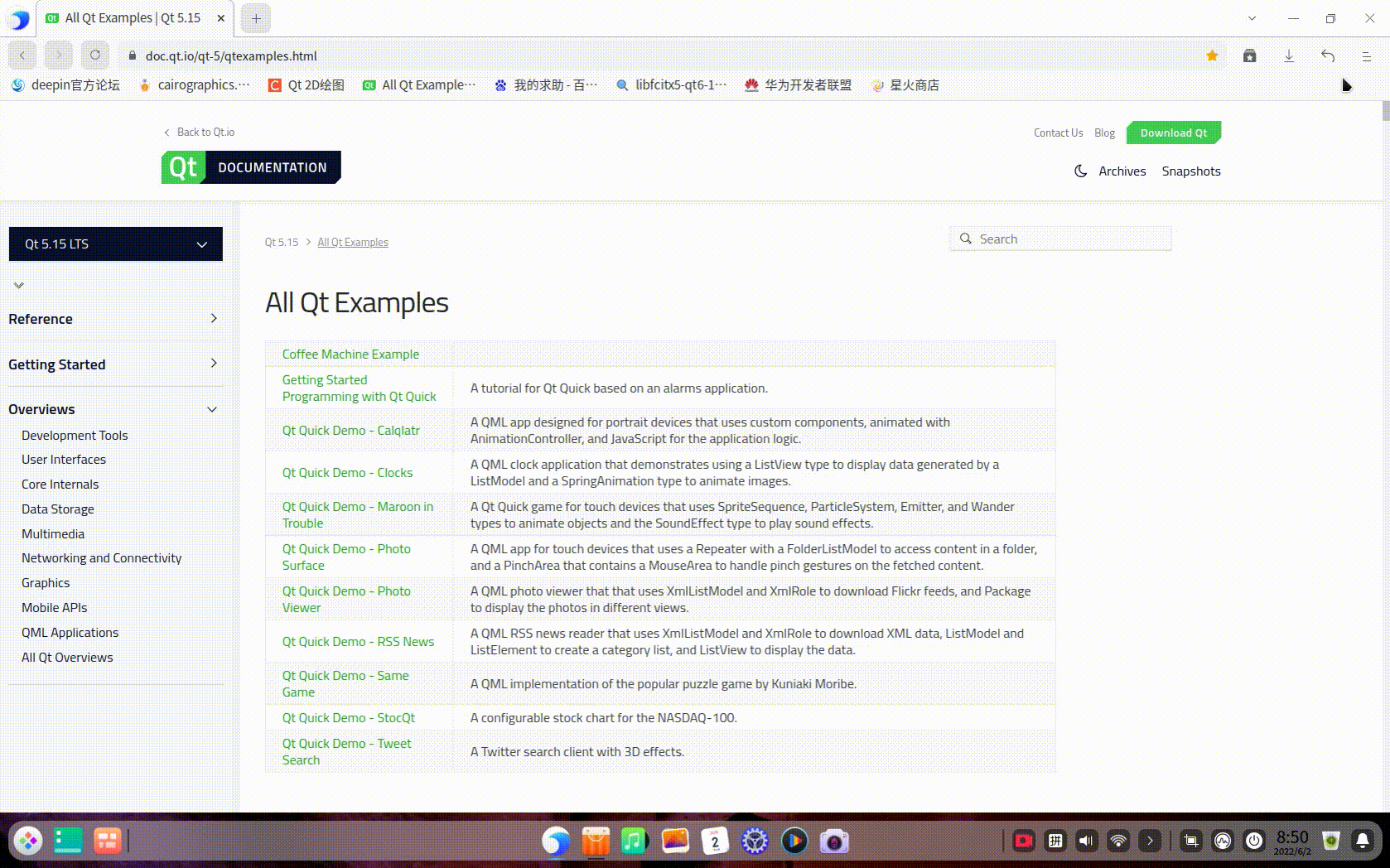1390x868 pixels.
Task: Open Qt Quick Demo - StocQt link
Action: coord(349,717)
